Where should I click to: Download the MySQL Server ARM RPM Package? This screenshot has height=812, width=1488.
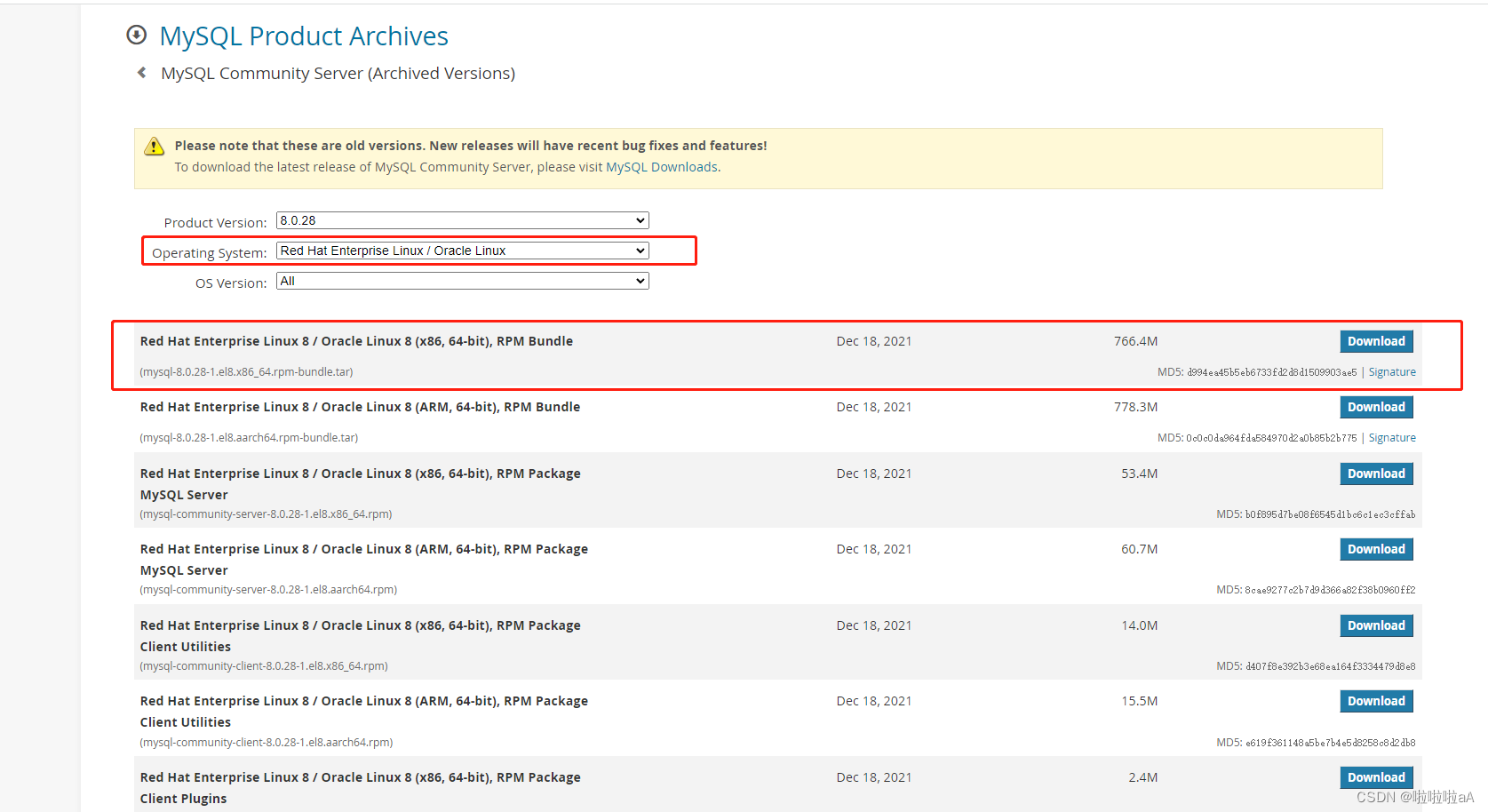tap(1376, 549)
